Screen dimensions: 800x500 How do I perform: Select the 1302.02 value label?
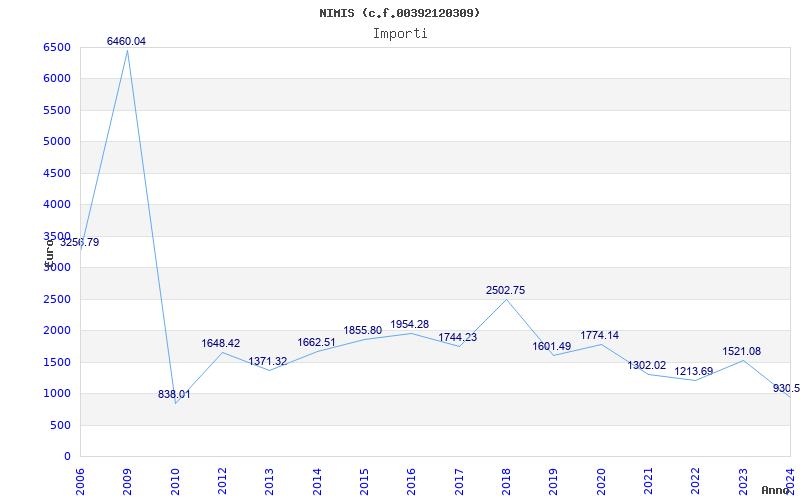[646, 365]
